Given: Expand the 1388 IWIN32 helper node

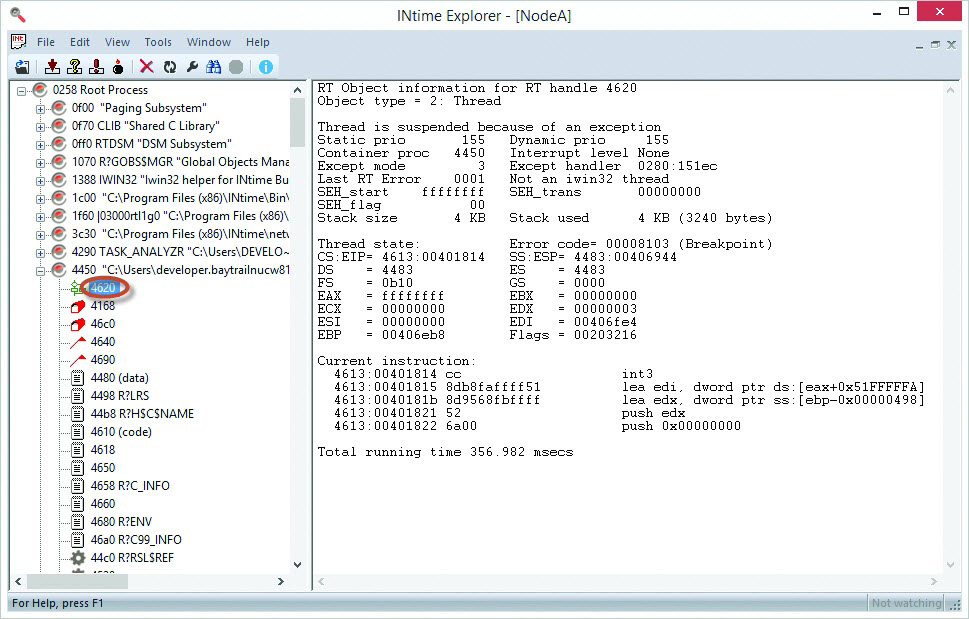Looking at the screenshot, I should pyautogui.click(x=40, y=181).
